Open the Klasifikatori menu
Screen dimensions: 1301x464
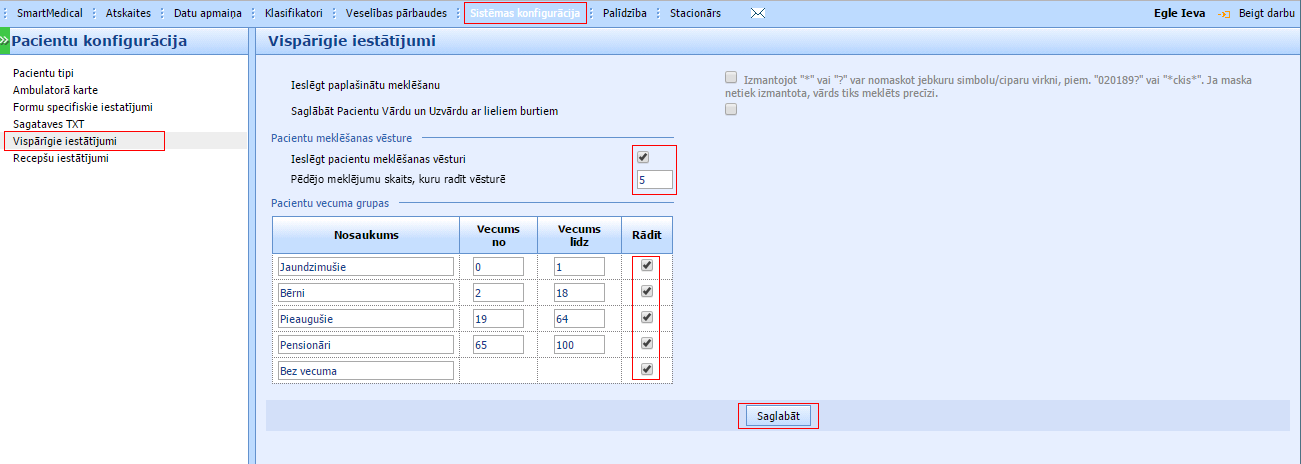[293, 14]
